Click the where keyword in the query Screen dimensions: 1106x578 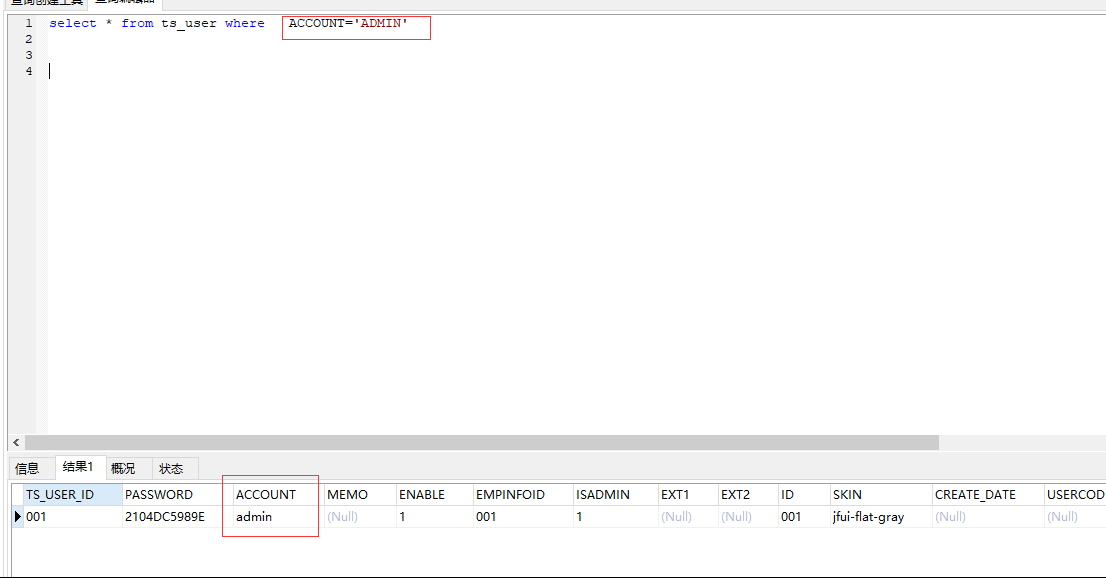click(x=245, y=23)
